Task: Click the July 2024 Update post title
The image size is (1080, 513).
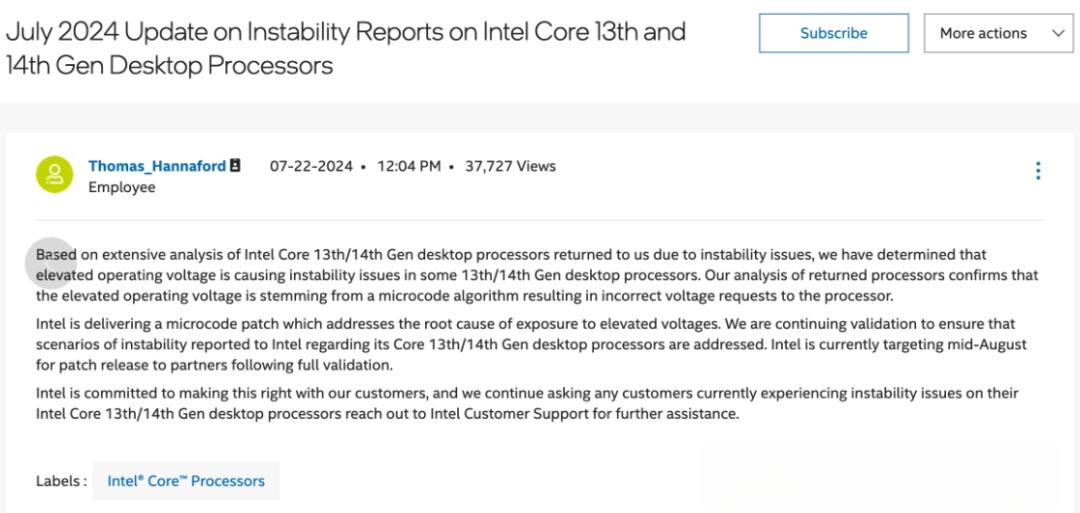Action: (x=346, y=49)
